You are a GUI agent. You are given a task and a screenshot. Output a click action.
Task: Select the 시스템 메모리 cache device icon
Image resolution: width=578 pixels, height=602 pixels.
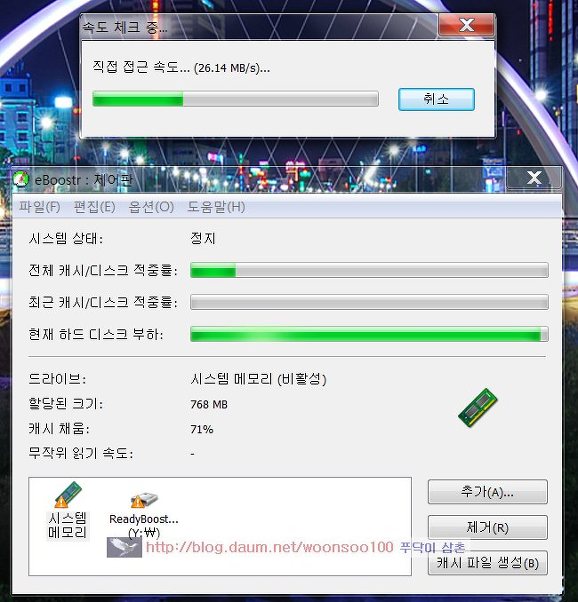point(68,494)
